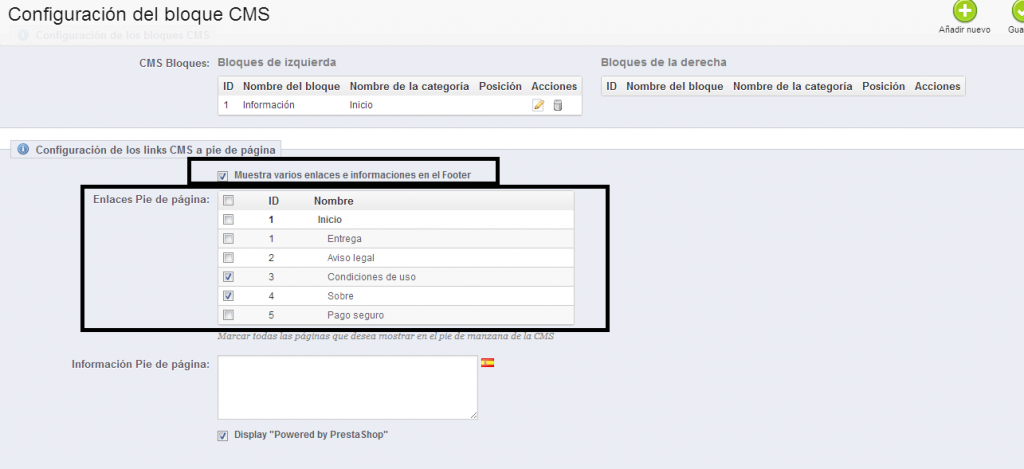
Task: Delete the Información block using trash icon
Action: pos(558,105)
